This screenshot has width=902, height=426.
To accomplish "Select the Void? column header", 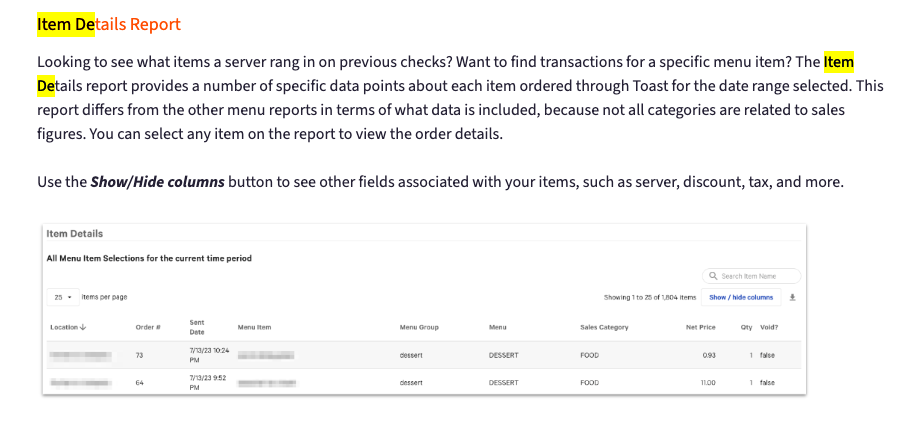I will click(x=768, y=327).
